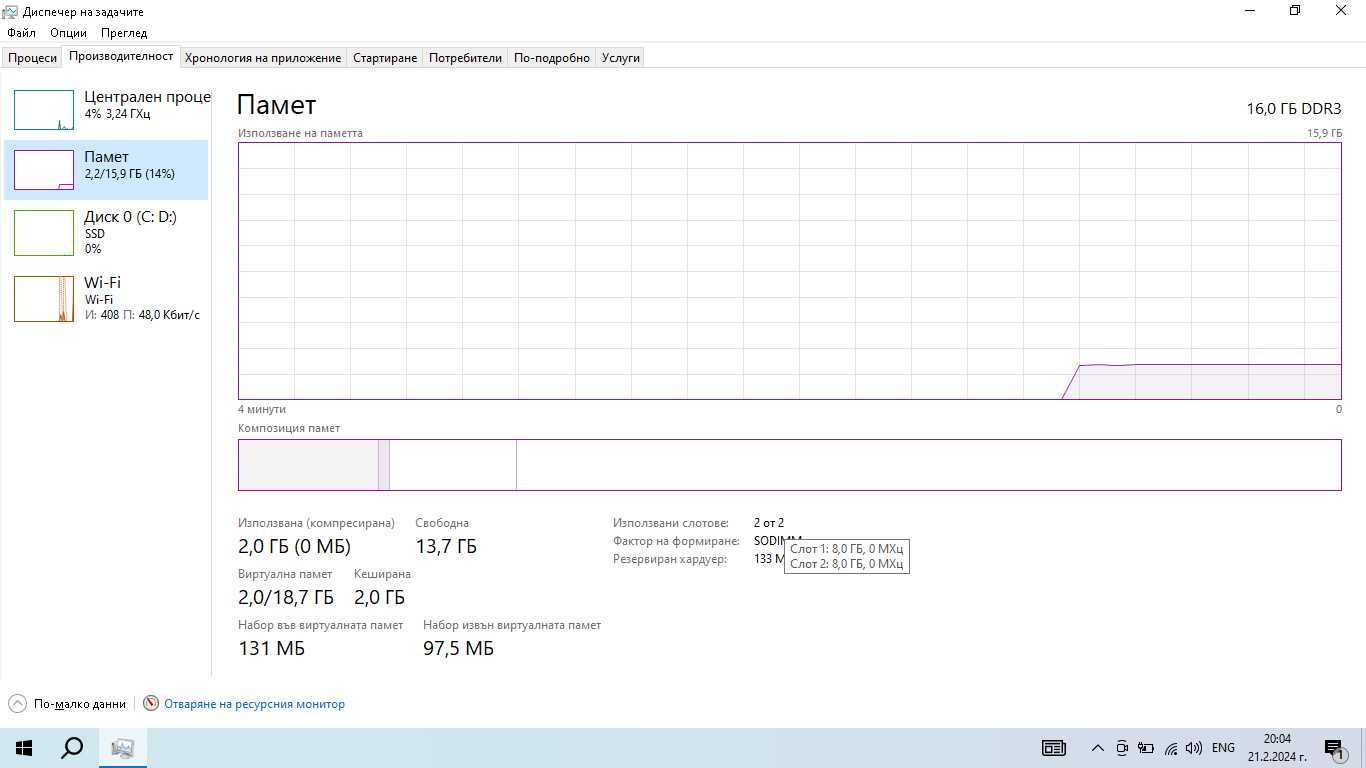Click the Използвани слотове label

click(x=671, y=523)
